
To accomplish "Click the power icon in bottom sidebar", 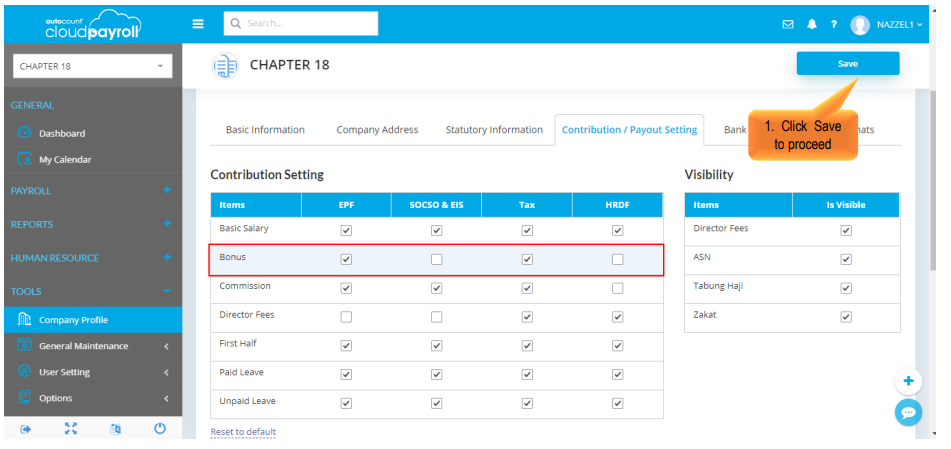I will point(160,428).
